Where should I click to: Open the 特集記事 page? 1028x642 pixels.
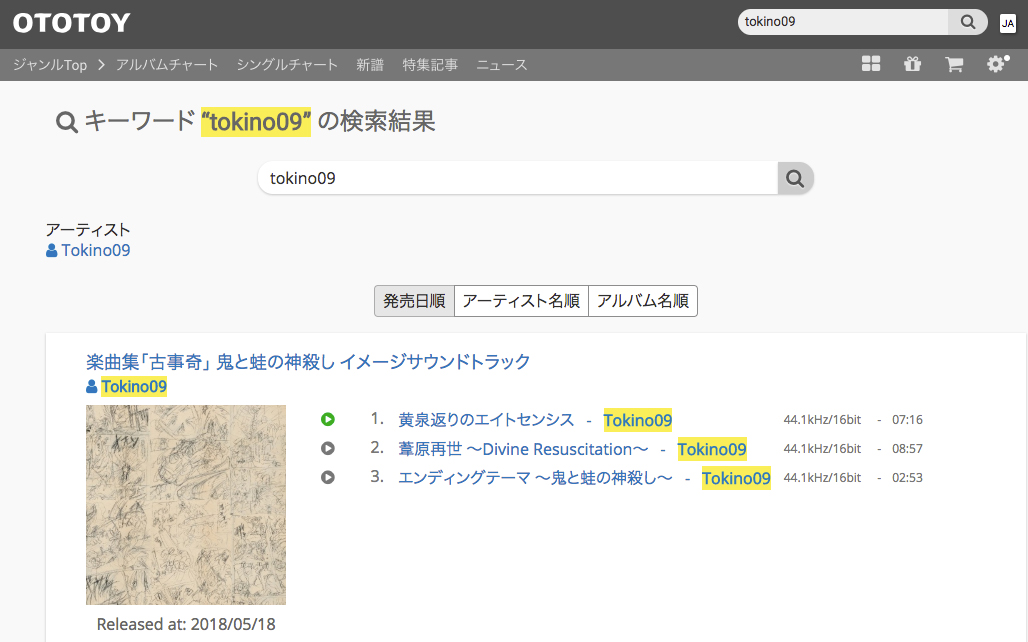[x=430, y=65]
